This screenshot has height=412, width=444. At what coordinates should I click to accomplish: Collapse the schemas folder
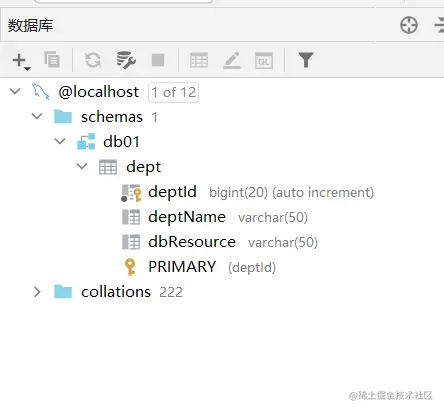tap(37, 116)
